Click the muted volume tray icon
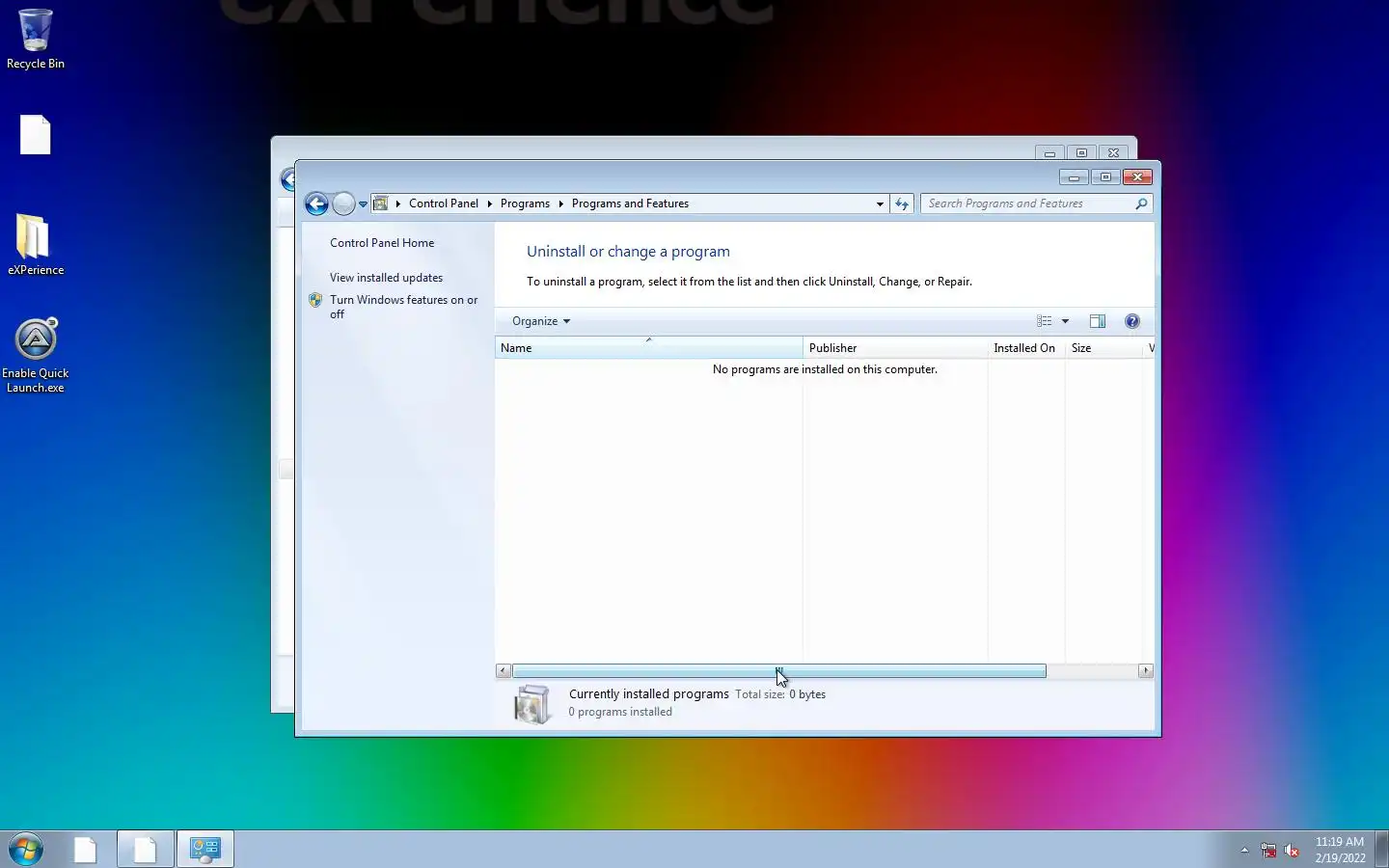The width and height of the screenshot is (1389, 868). 1293,851
